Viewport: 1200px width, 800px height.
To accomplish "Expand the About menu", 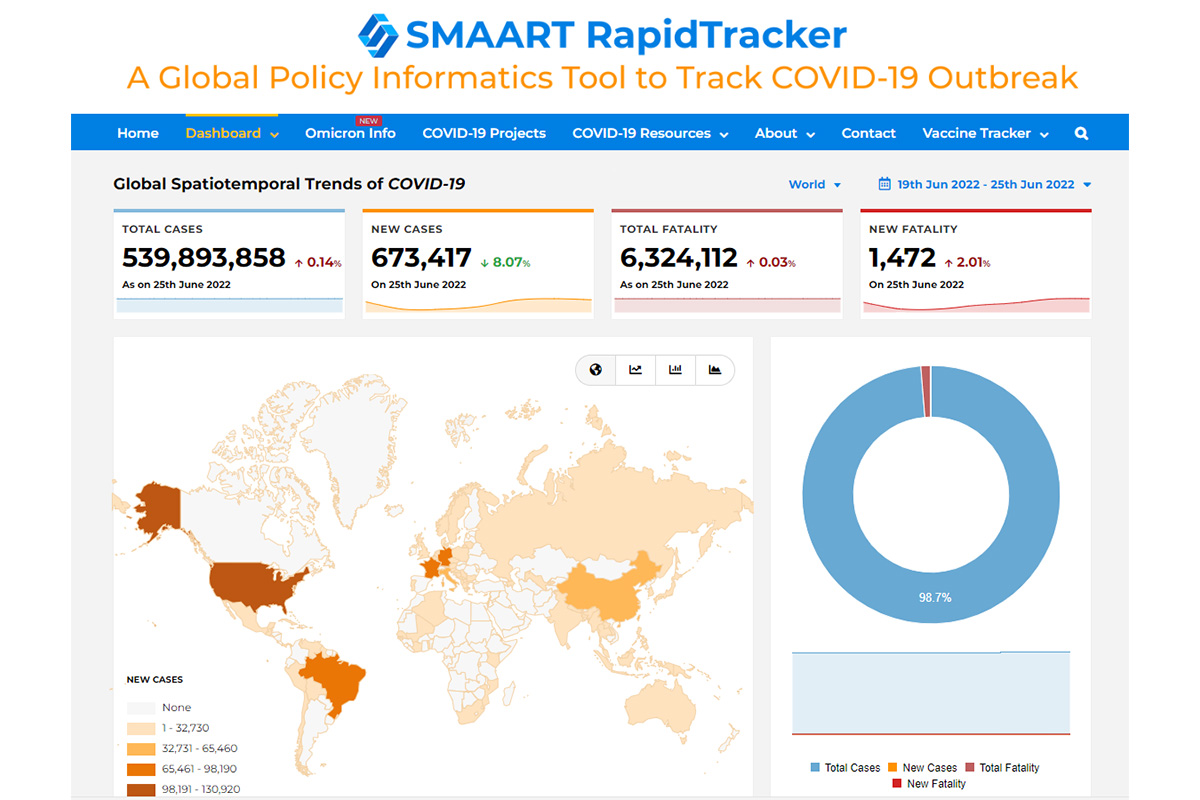I will [785, 133].
